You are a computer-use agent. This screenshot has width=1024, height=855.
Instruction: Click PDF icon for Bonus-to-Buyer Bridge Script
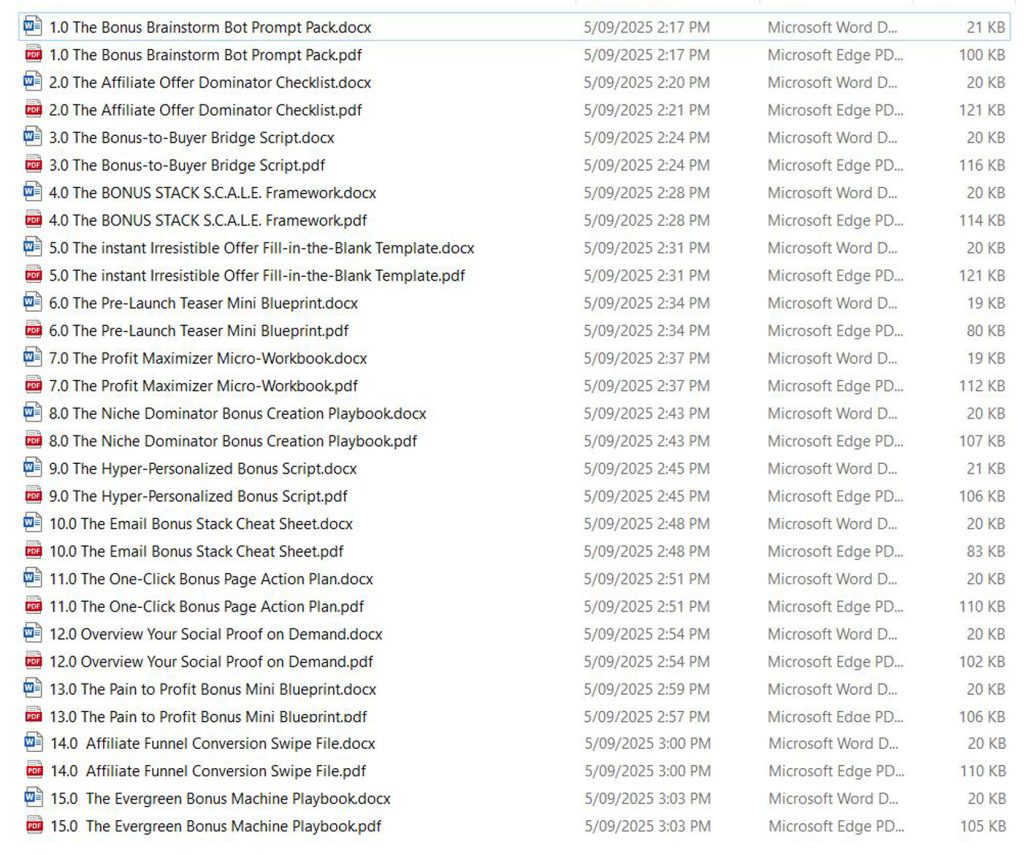coord(33,165)
